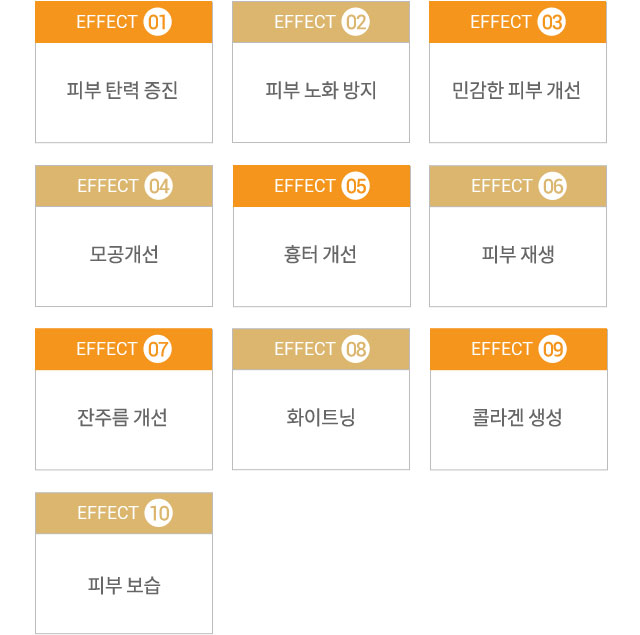This screenshot has height=635, width=640.
Task: Click the 08 number badge
Action: tap(356, 349)
